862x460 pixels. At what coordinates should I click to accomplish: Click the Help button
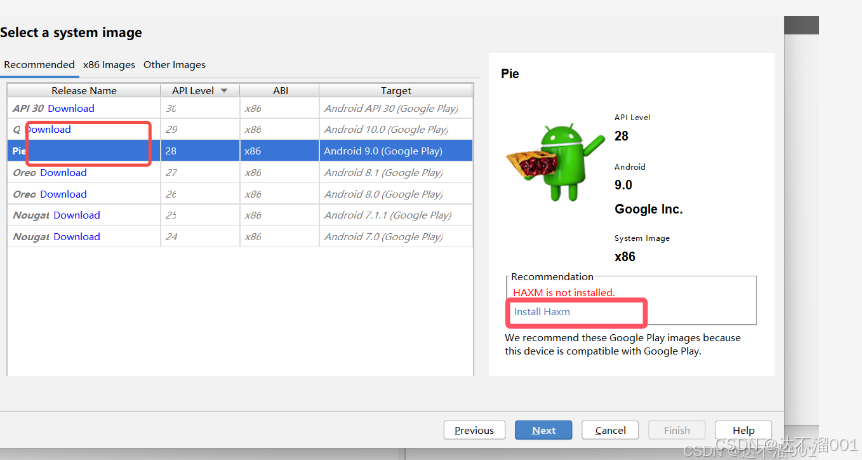tap(743, 430)
